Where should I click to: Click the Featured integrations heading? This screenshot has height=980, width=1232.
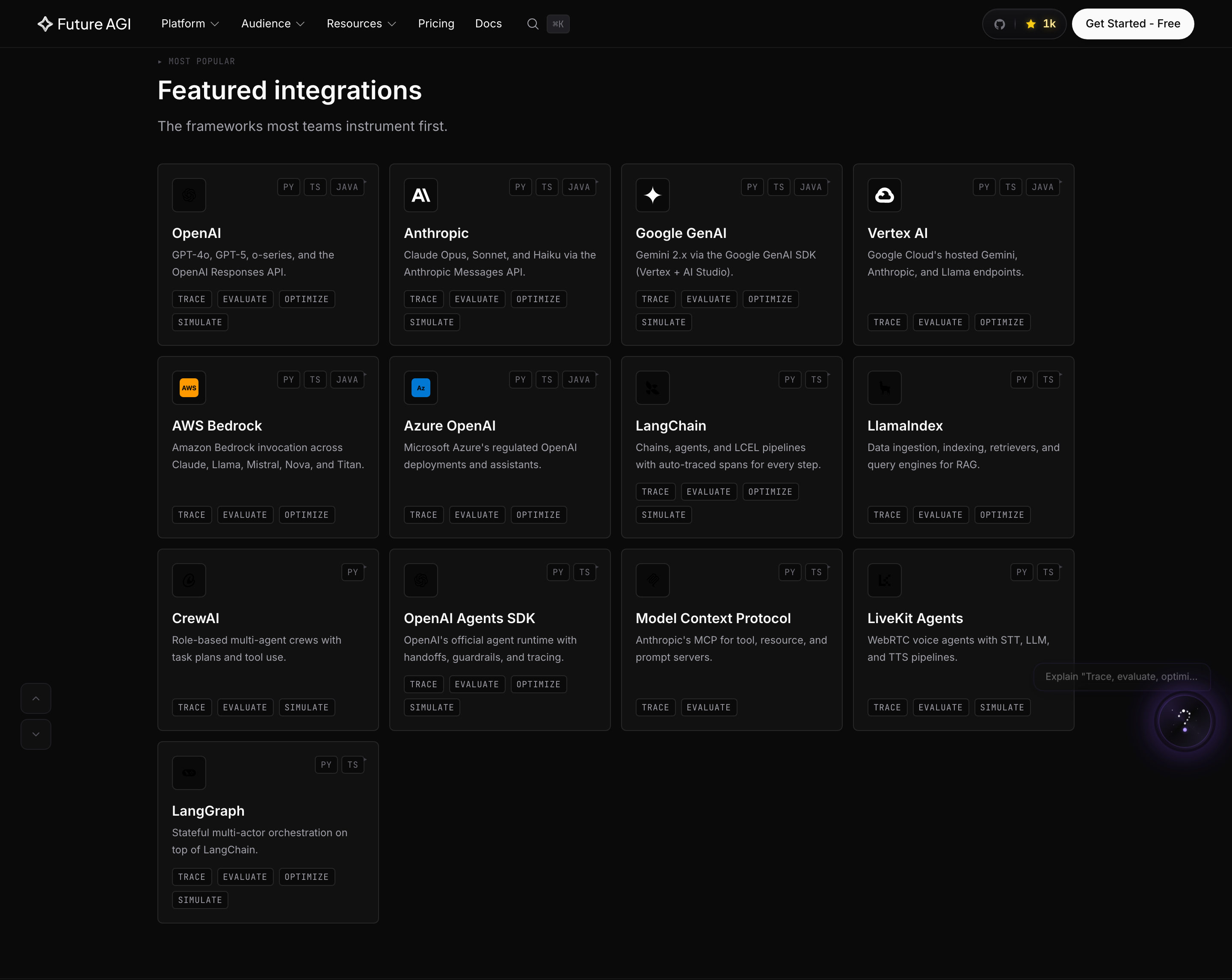click(x=290, y=90)
